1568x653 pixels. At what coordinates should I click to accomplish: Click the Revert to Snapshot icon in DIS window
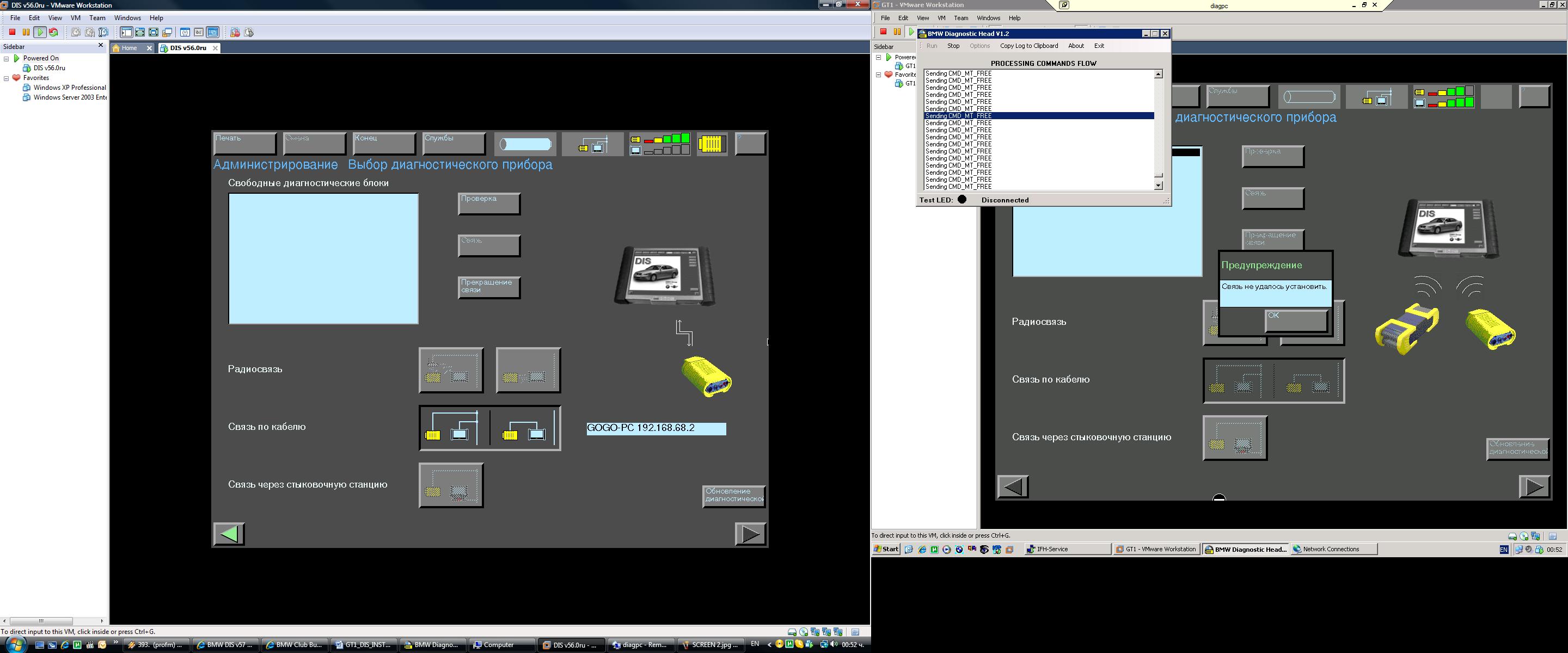(x=89, y=32)
